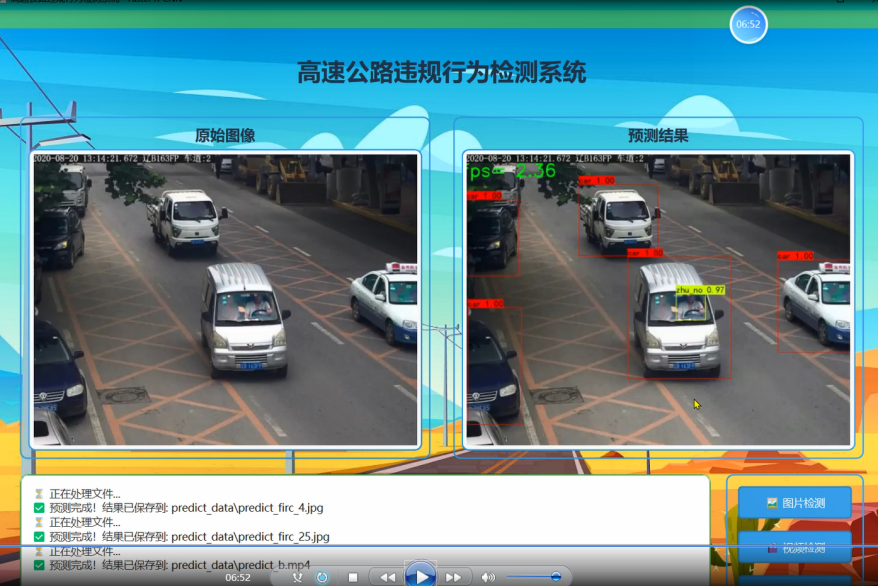Toggle the repeat loop button

coord(322,577)
